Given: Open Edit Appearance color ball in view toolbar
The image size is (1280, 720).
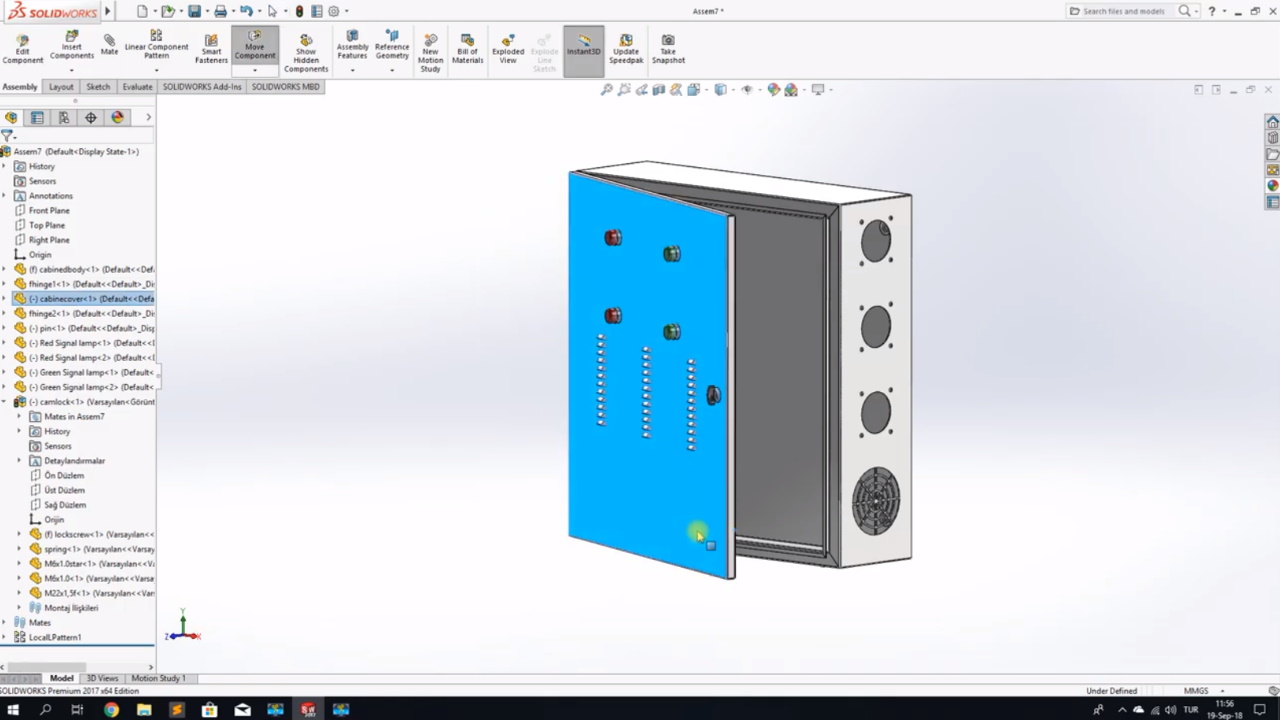Looking at the screenshot, I should click(x=773, y=90).
